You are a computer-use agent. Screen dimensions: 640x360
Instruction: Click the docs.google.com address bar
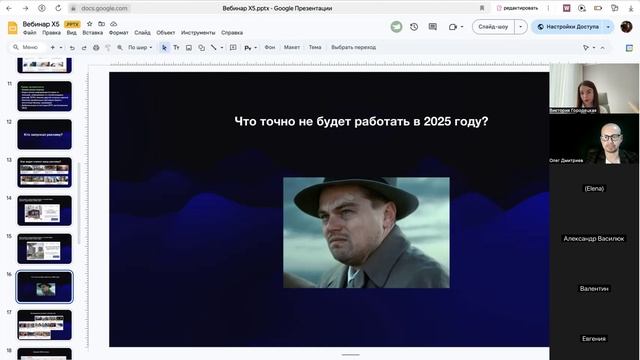point(104,8)
